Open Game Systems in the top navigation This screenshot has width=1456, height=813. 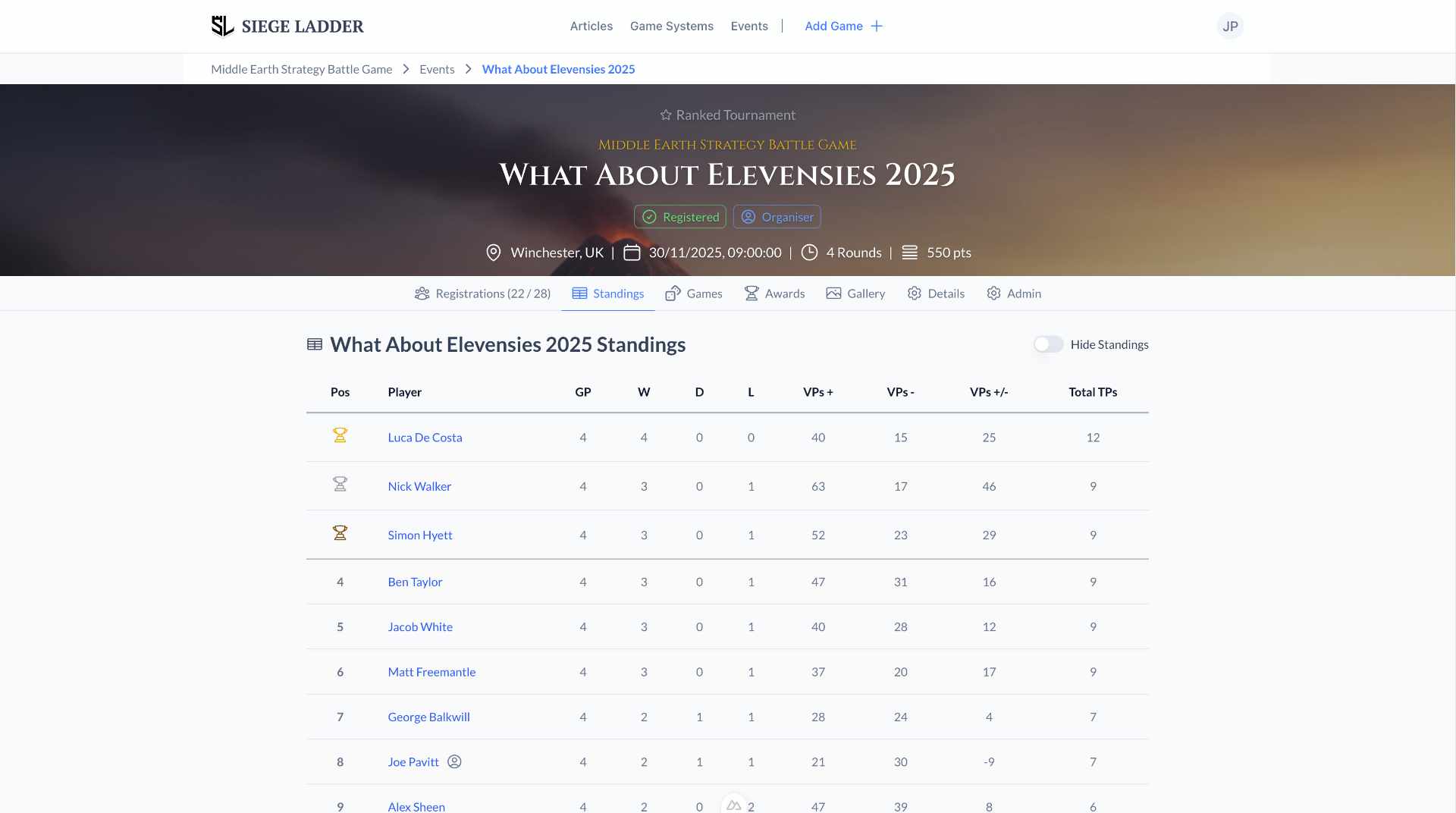pyautogui.click(x=671, y=26)
